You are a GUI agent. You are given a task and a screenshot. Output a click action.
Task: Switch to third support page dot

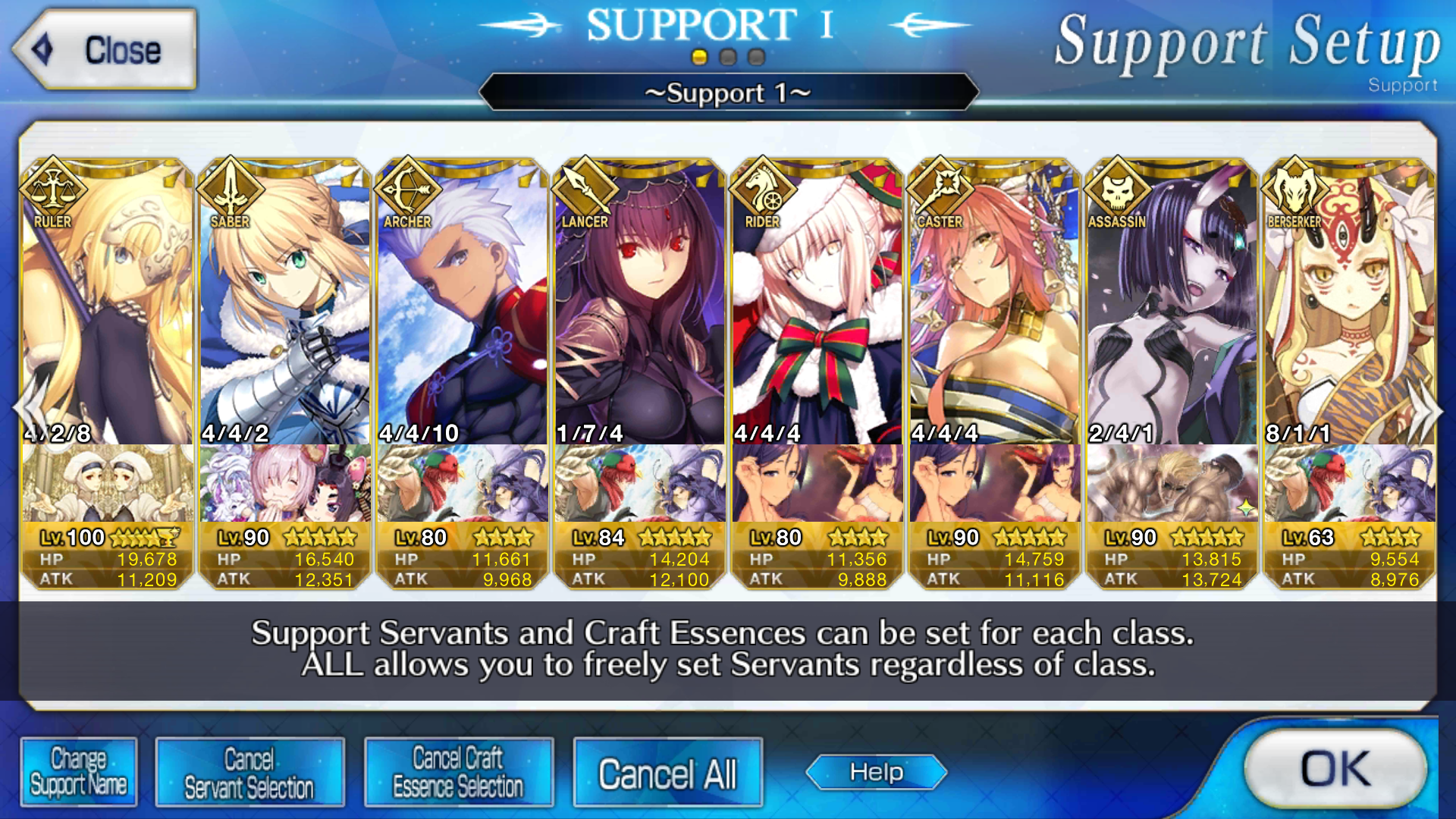[x=756, y=57]
